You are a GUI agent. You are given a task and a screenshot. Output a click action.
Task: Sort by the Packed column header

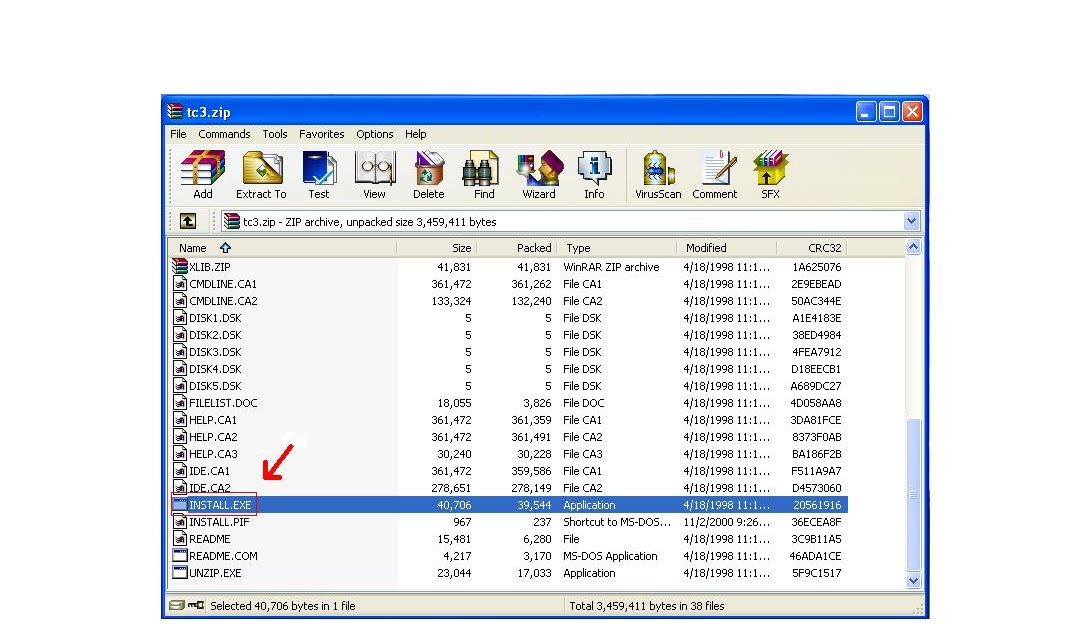(x=516, y=248)
